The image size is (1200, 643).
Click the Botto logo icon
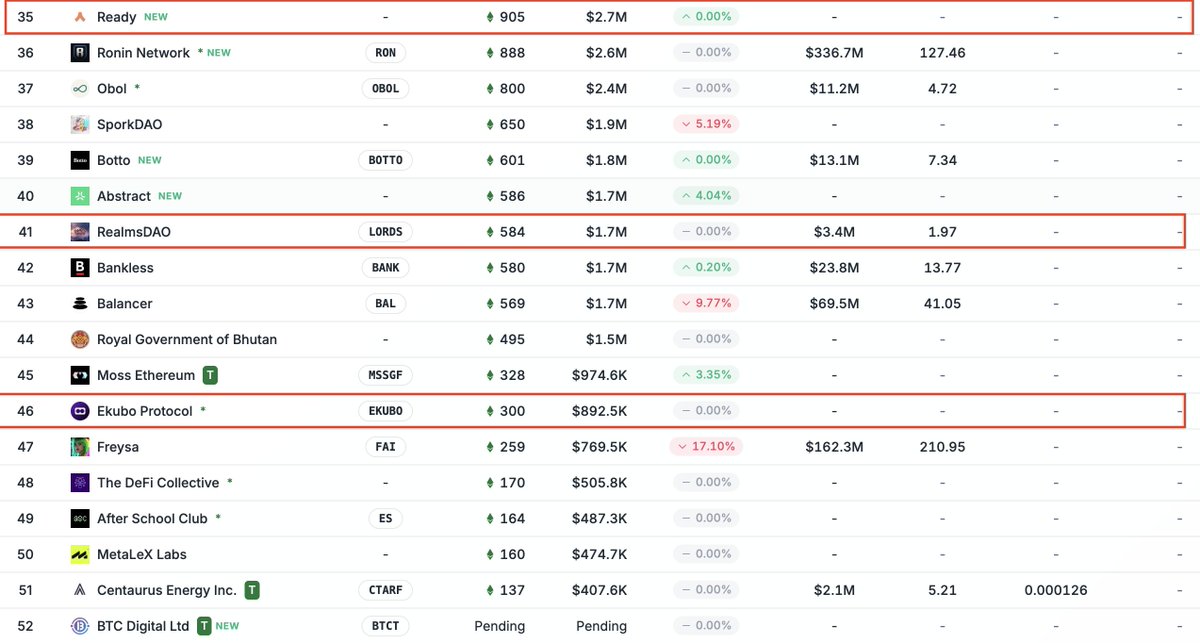click(80, 160)
